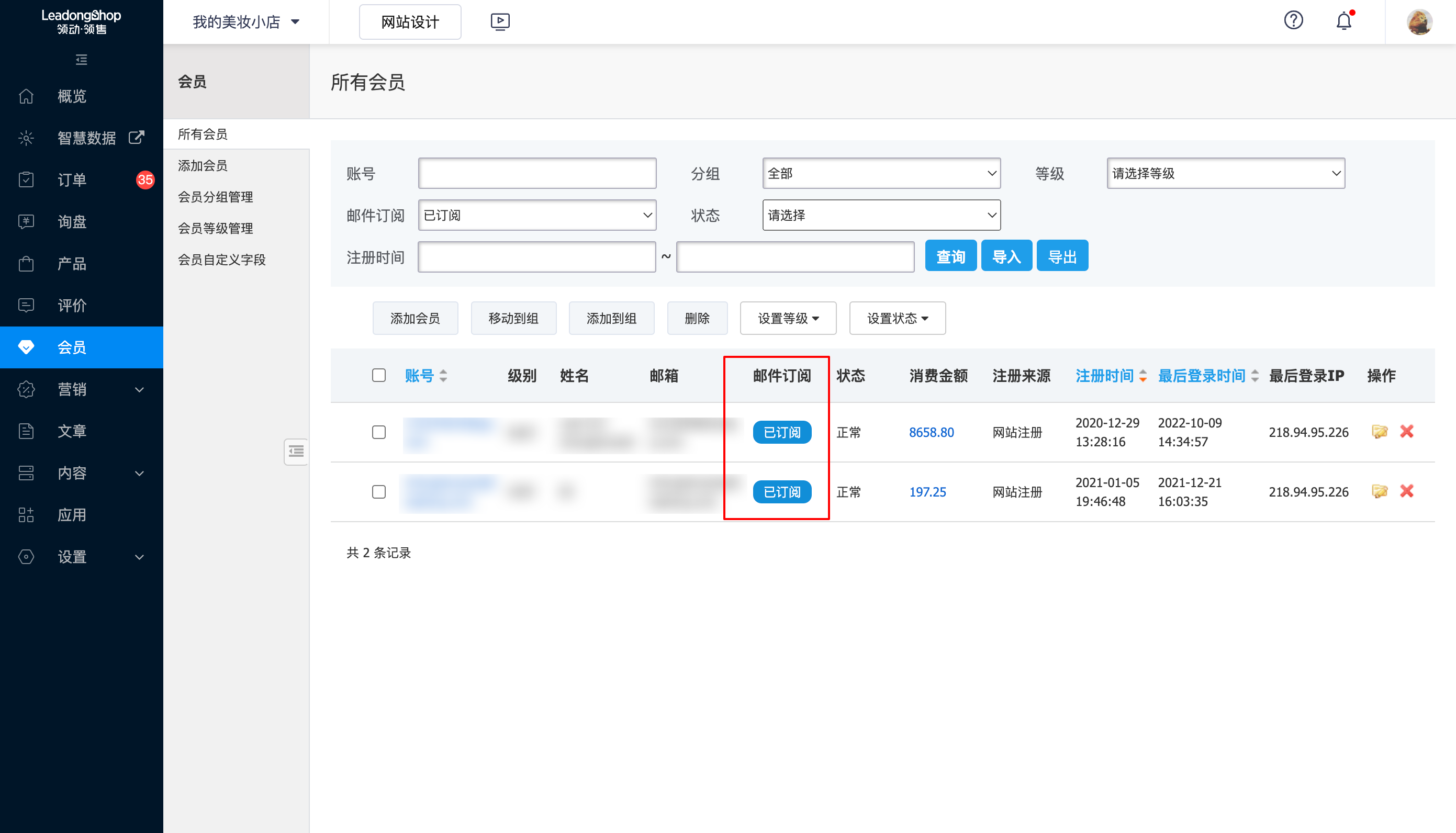This screenshot has height=833, width=1456.
Task: Check the second member row checkbox
Action: 379,491
